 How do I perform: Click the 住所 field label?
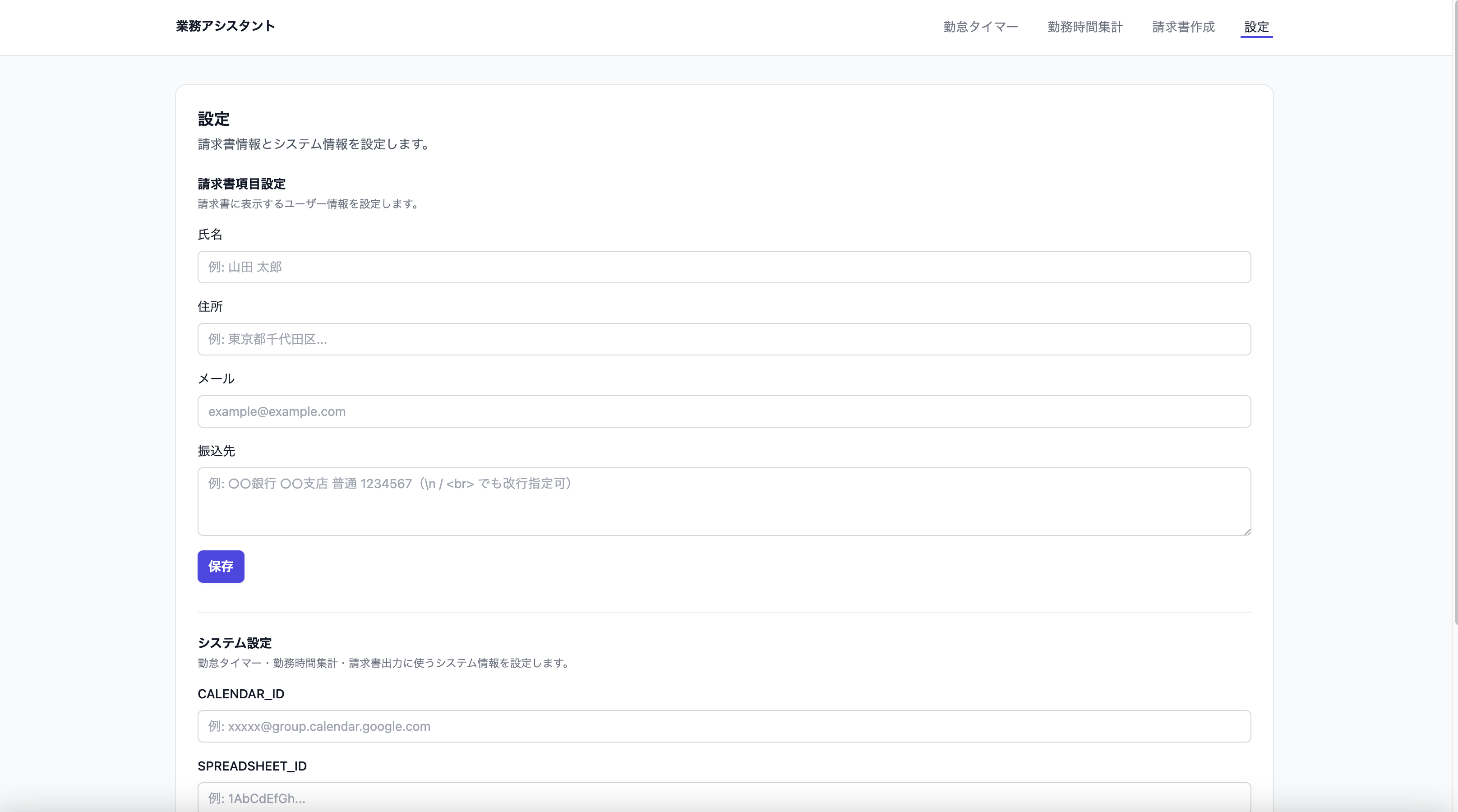[210, 307]
